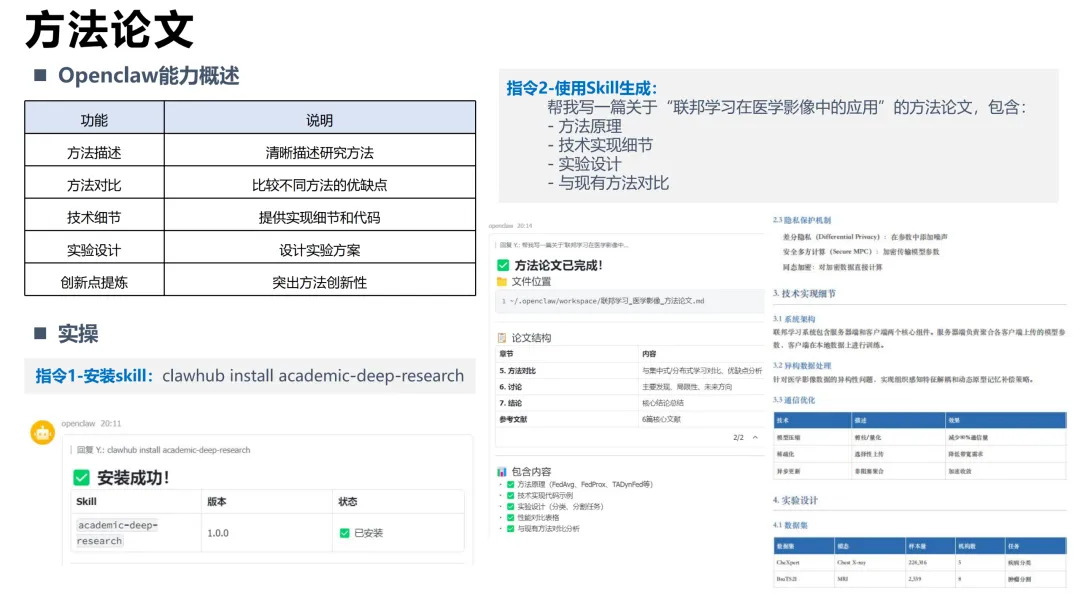Toggle the 性能对比表格 checkbox

(x=510, y=517)
